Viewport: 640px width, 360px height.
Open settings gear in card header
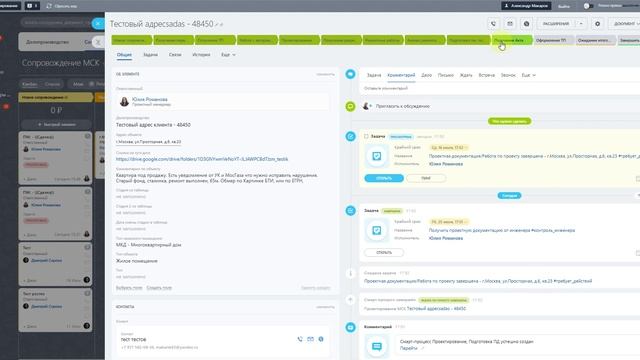click(598, 24)
